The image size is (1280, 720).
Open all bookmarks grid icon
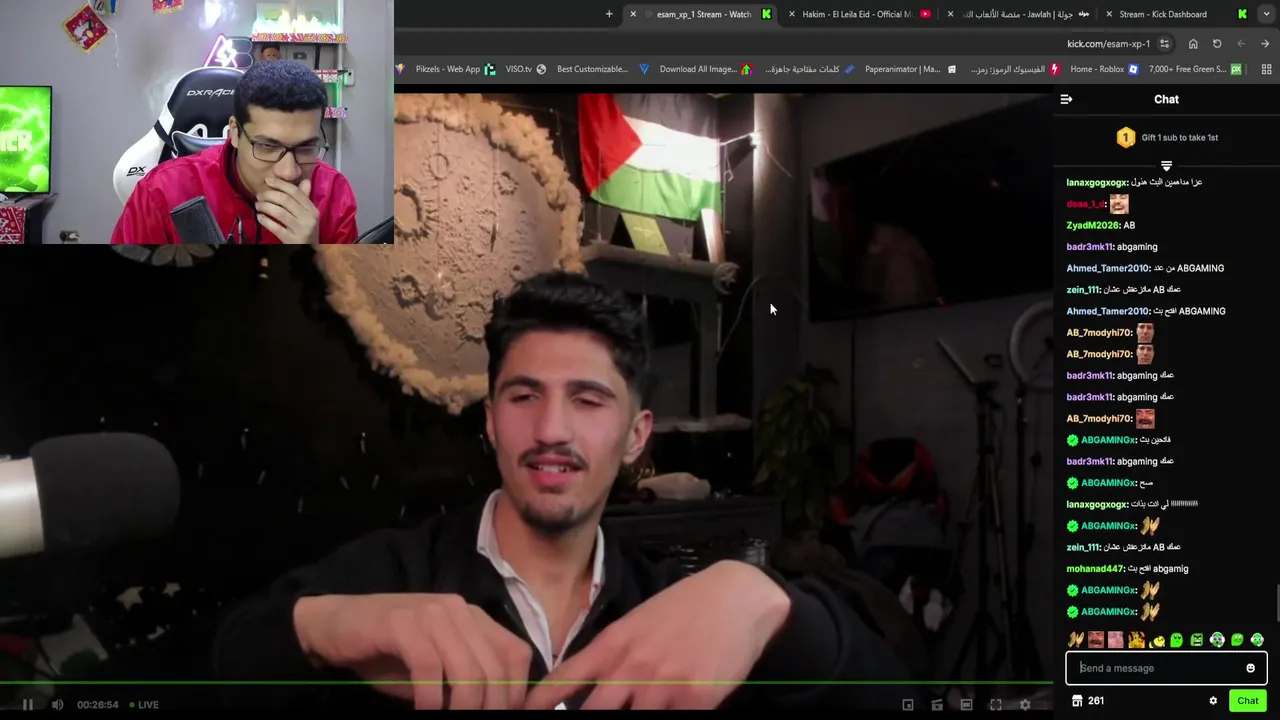[x=1267, y=69]
